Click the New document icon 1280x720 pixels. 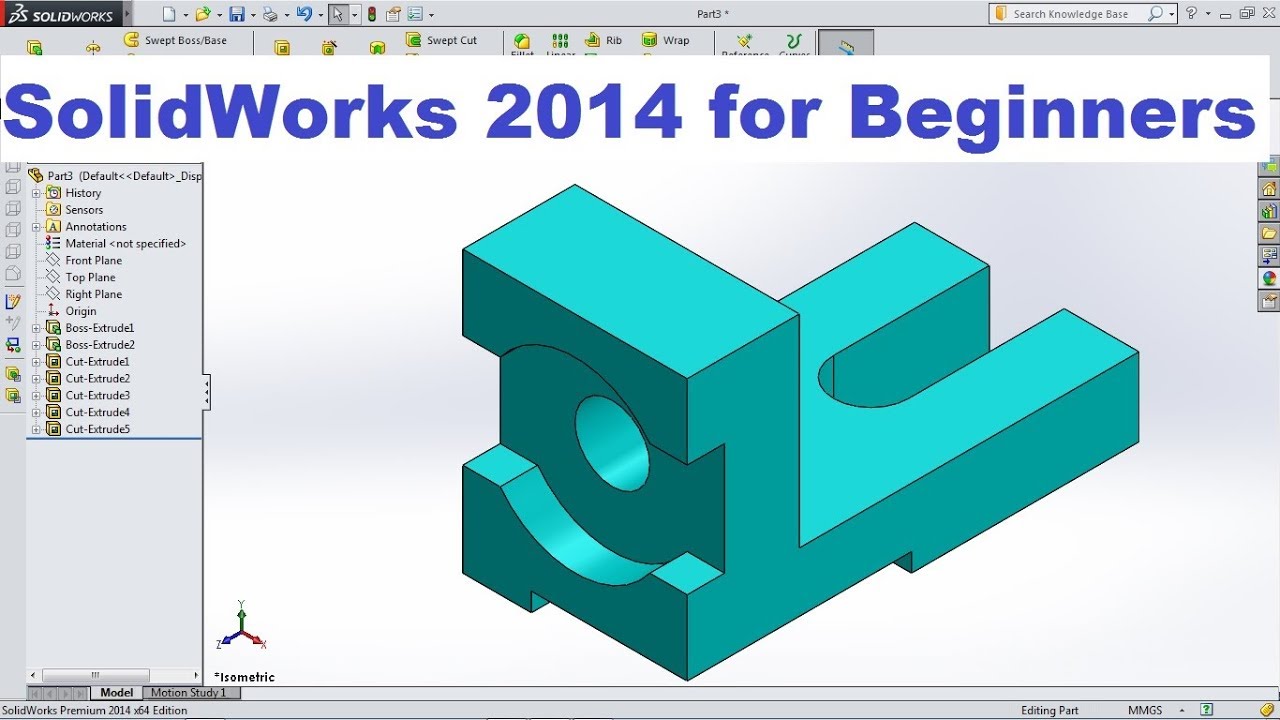(x=169, y=14)
